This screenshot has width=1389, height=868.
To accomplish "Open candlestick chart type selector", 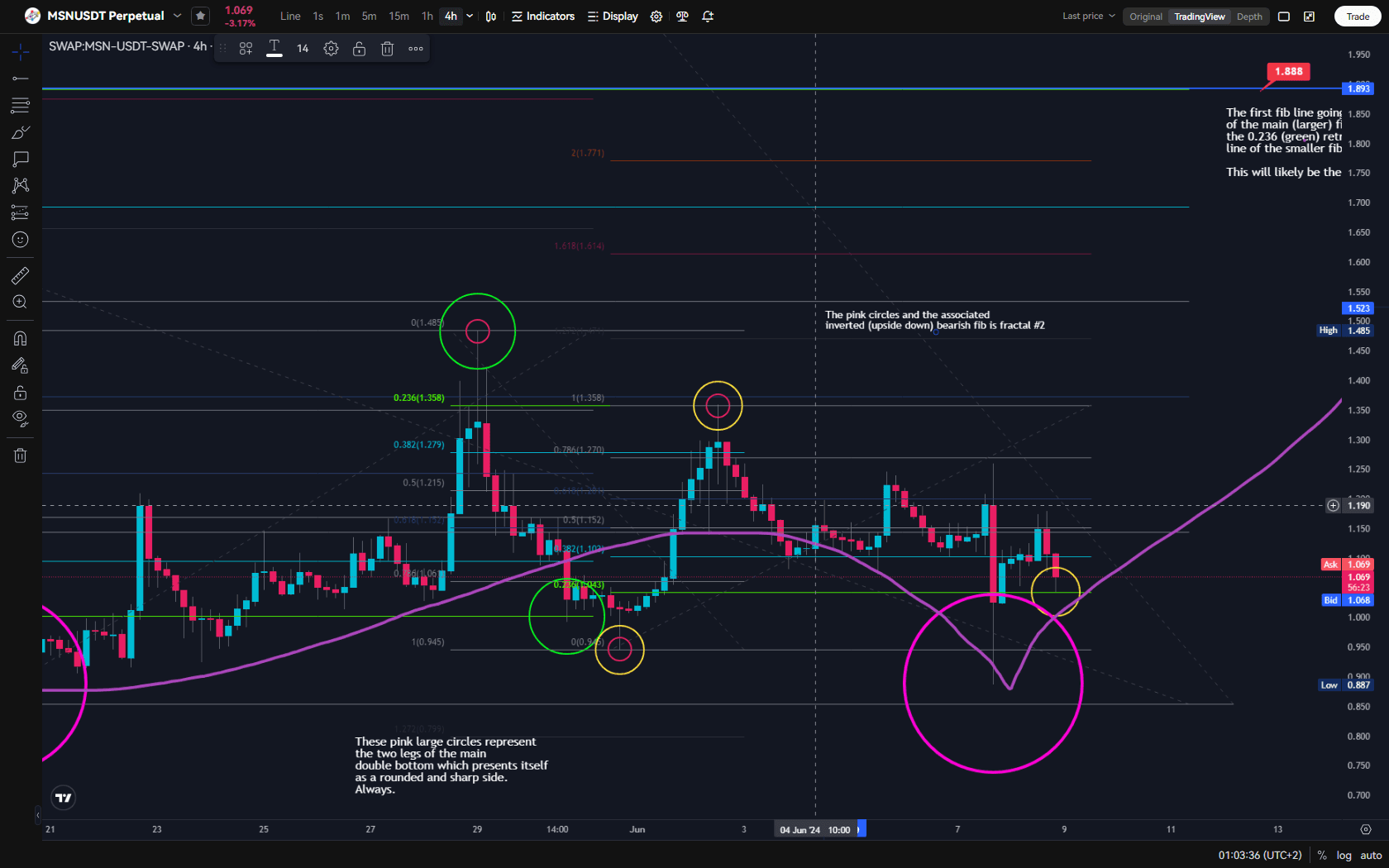I will coord(491,16).
